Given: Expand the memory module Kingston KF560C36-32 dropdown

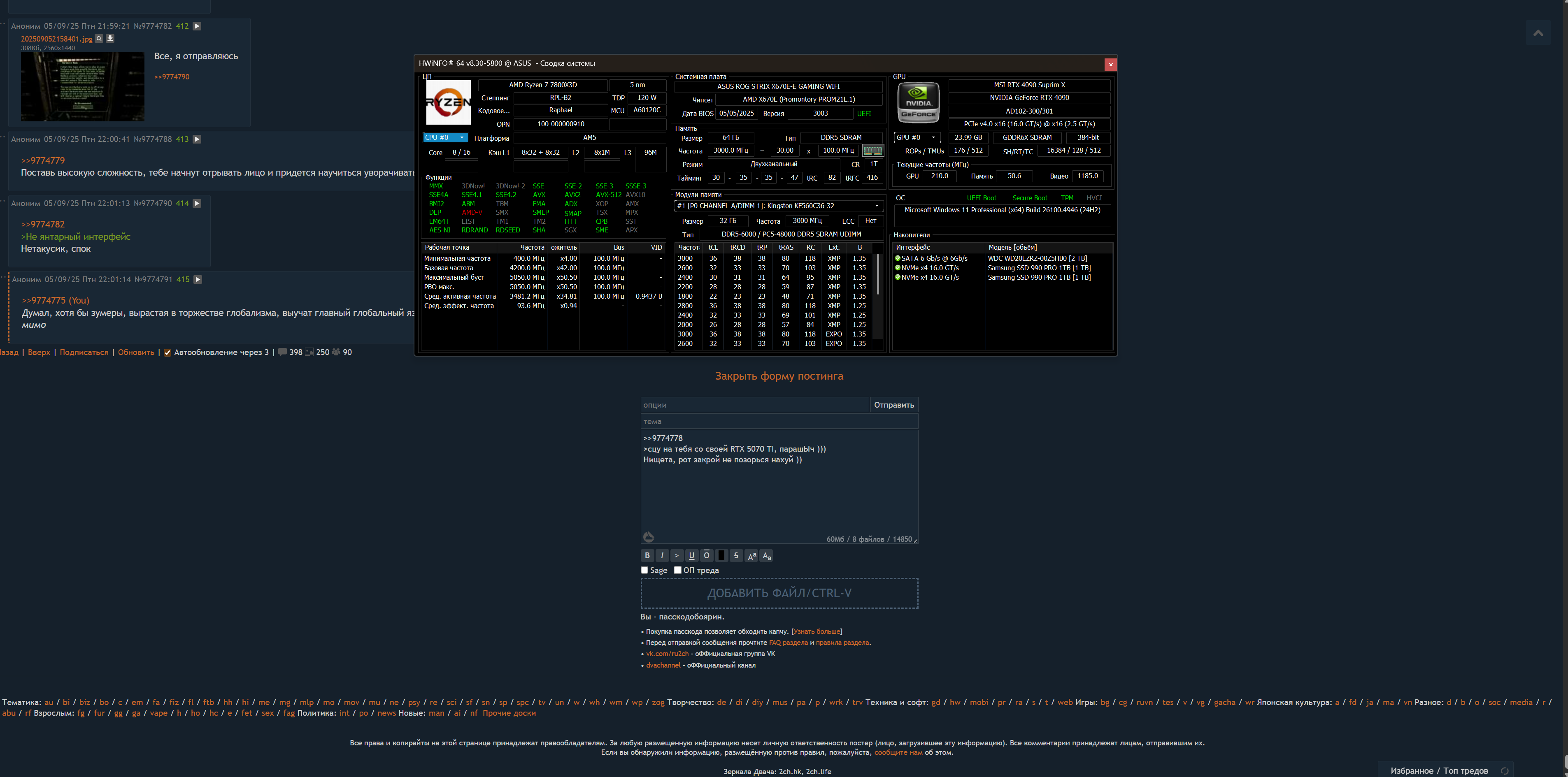Looking at the screenshot, I should tap(877, 206).
